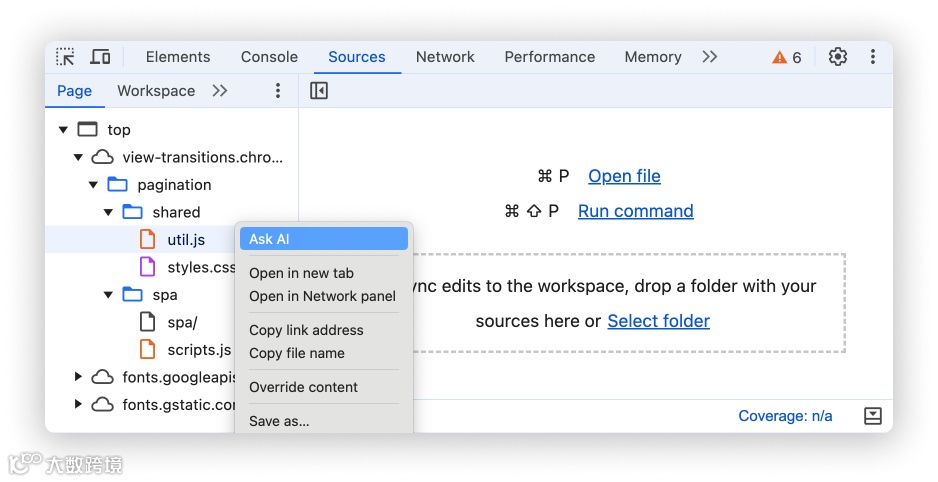Click the Select folder link
This screenshot has height=482, width=938.
point(658,321)
